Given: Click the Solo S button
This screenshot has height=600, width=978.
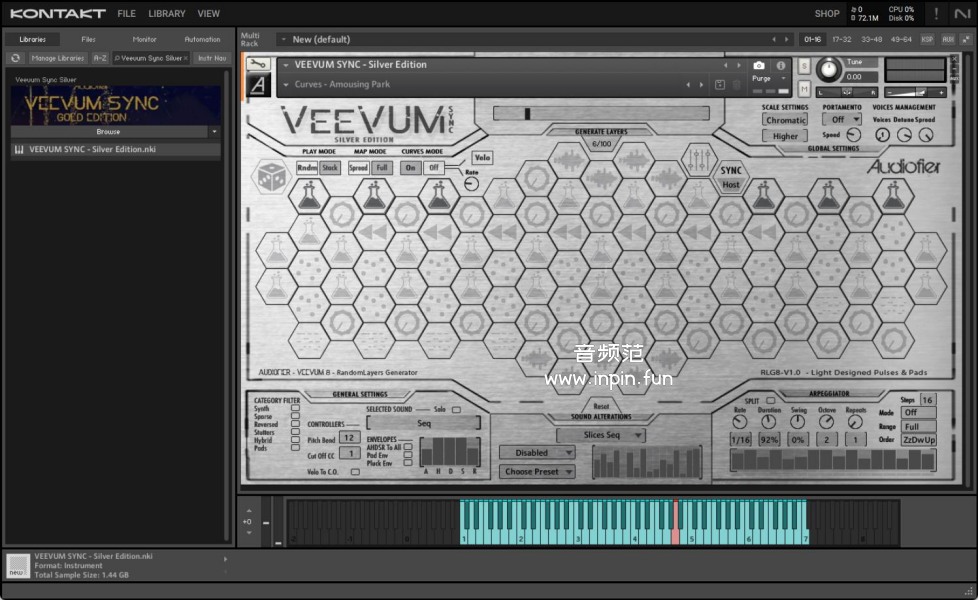Looking at the screenshot, I should 804,66.
